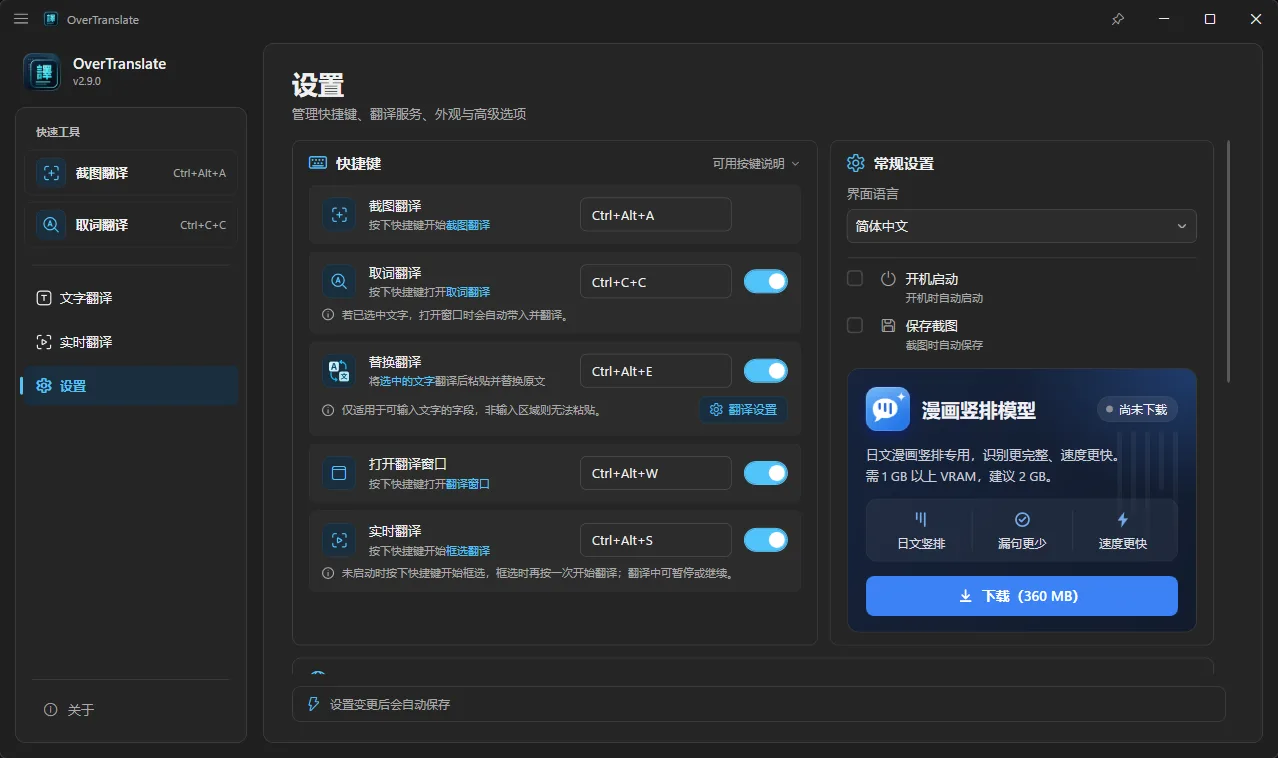
Task: Click the 设置 gear icon in sidebar
Action: coord(44,386)
